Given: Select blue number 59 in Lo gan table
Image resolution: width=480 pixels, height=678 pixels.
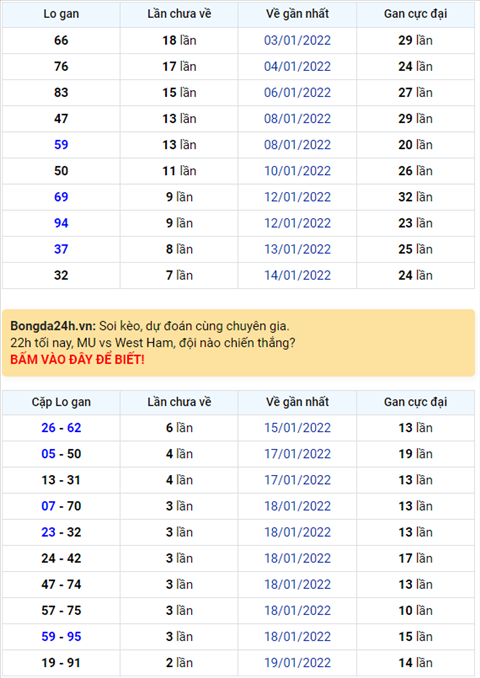Looking at the screenshot, I should point(61,145).
